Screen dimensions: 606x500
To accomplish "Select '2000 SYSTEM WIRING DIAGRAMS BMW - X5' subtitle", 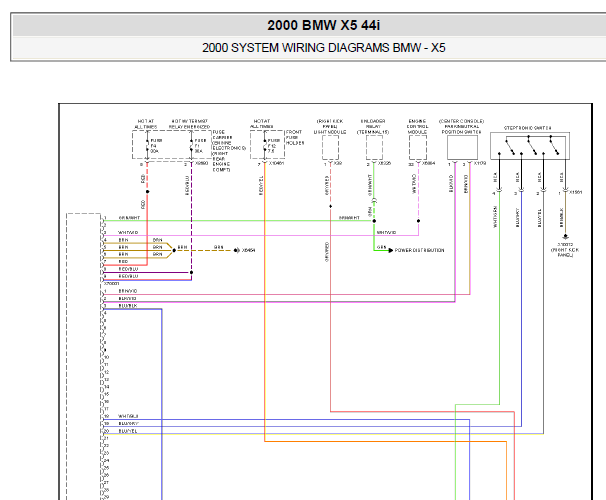I will 323,48.
